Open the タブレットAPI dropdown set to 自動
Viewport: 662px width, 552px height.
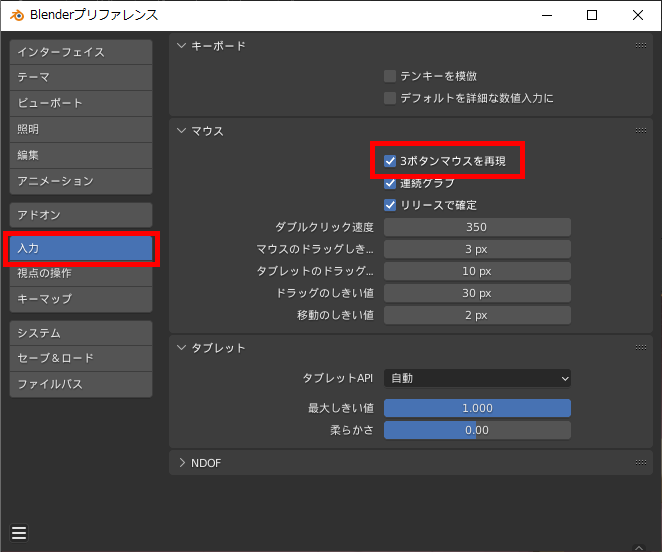point(477,378)
